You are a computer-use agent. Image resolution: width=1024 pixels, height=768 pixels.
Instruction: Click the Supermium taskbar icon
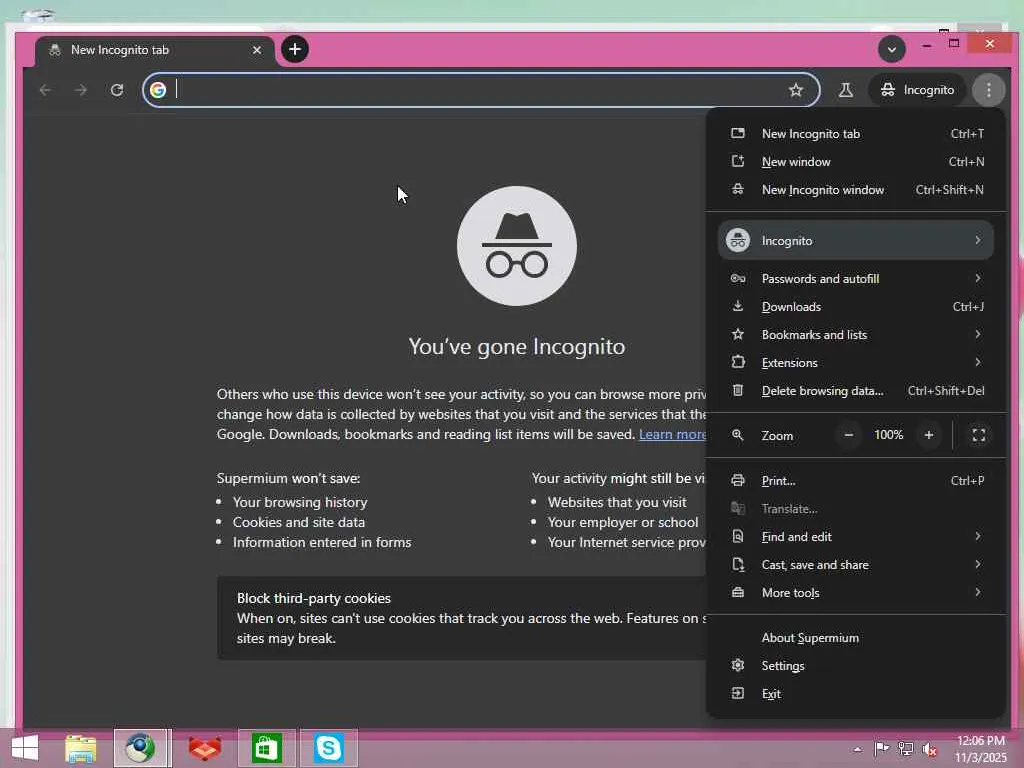click(x=141, y=748)
